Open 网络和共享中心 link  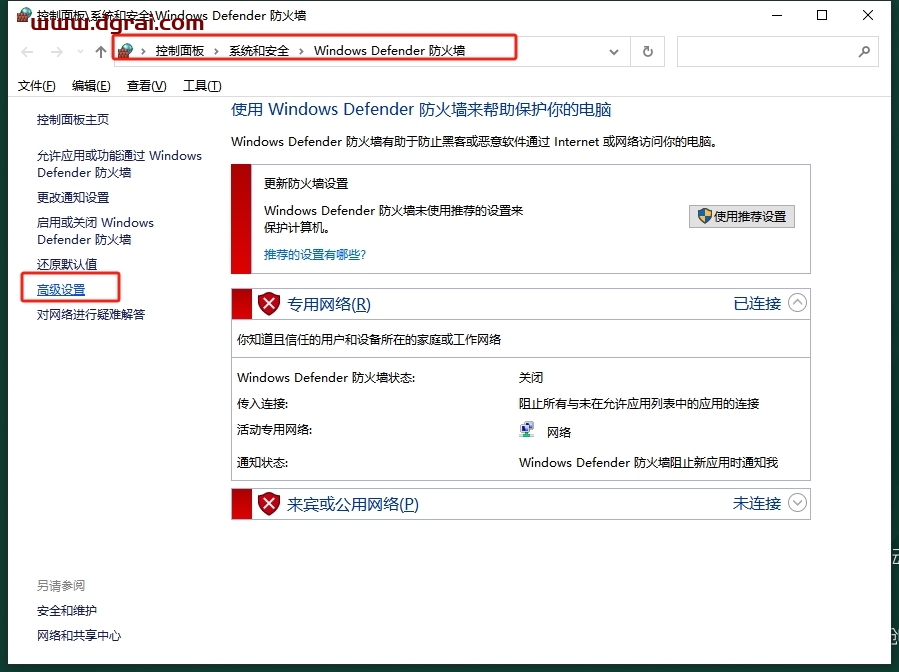[x=79, y=635]
